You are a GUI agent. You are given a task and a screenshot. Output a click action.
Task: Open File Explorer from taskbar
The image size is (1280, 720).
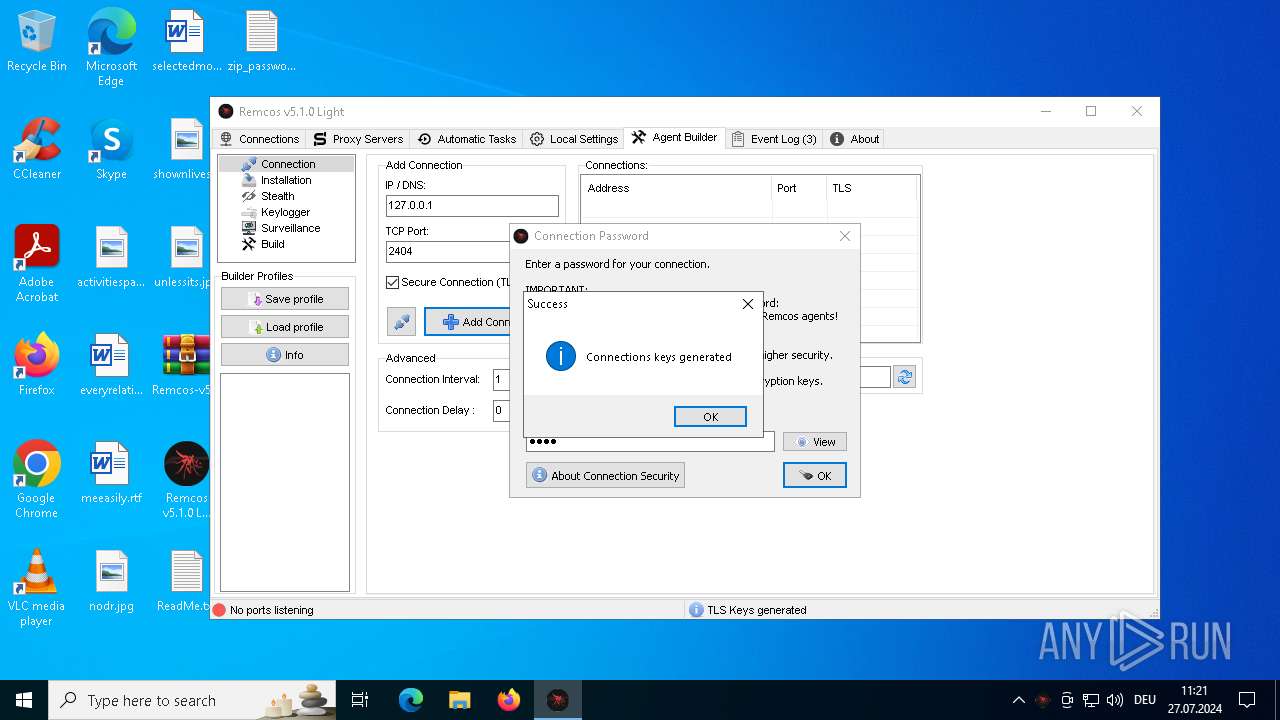click(460, 700)
